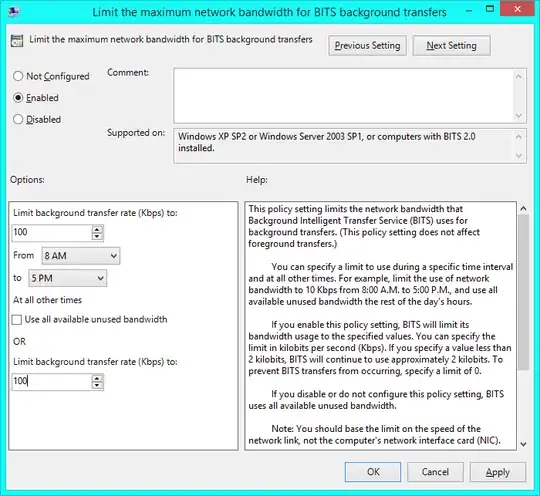Click the first Kbps transfer rate field
Screen dimensions: 540x496
[52, 232]
